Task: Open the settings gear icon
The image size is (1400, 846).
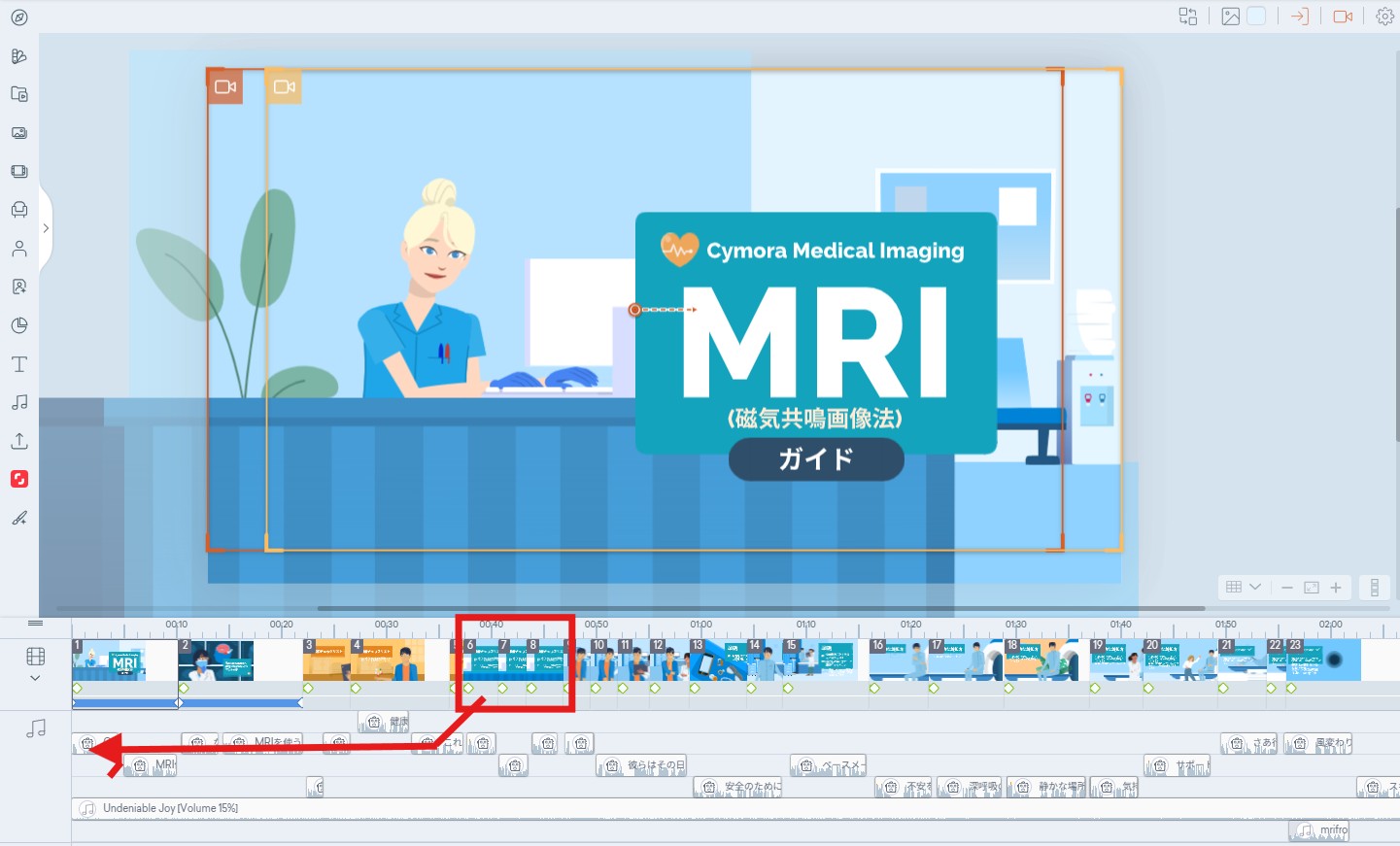Action: click(1385, 17)
